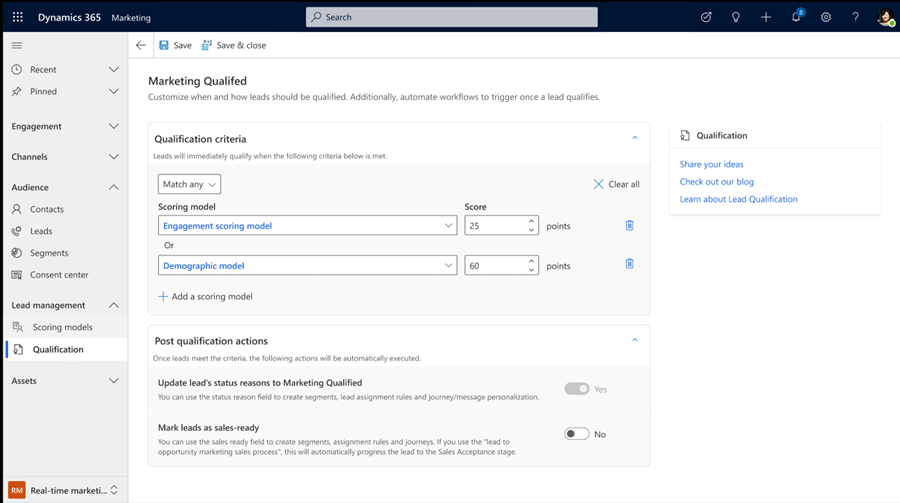
Task: Click the Dynamics 365 title
Action: (x=69, y=17)
